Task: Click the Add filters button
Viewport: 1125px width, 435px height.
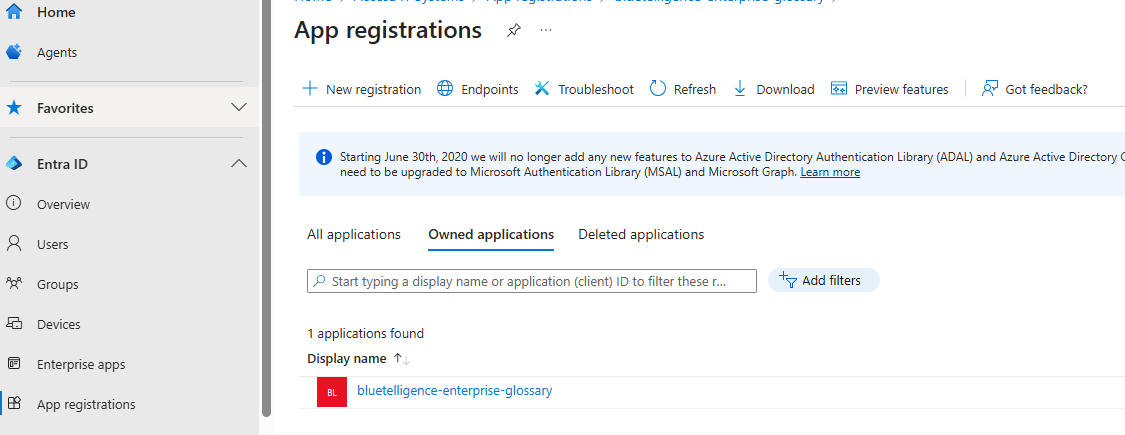Action: pyautogui.click(x=824, y=281)
